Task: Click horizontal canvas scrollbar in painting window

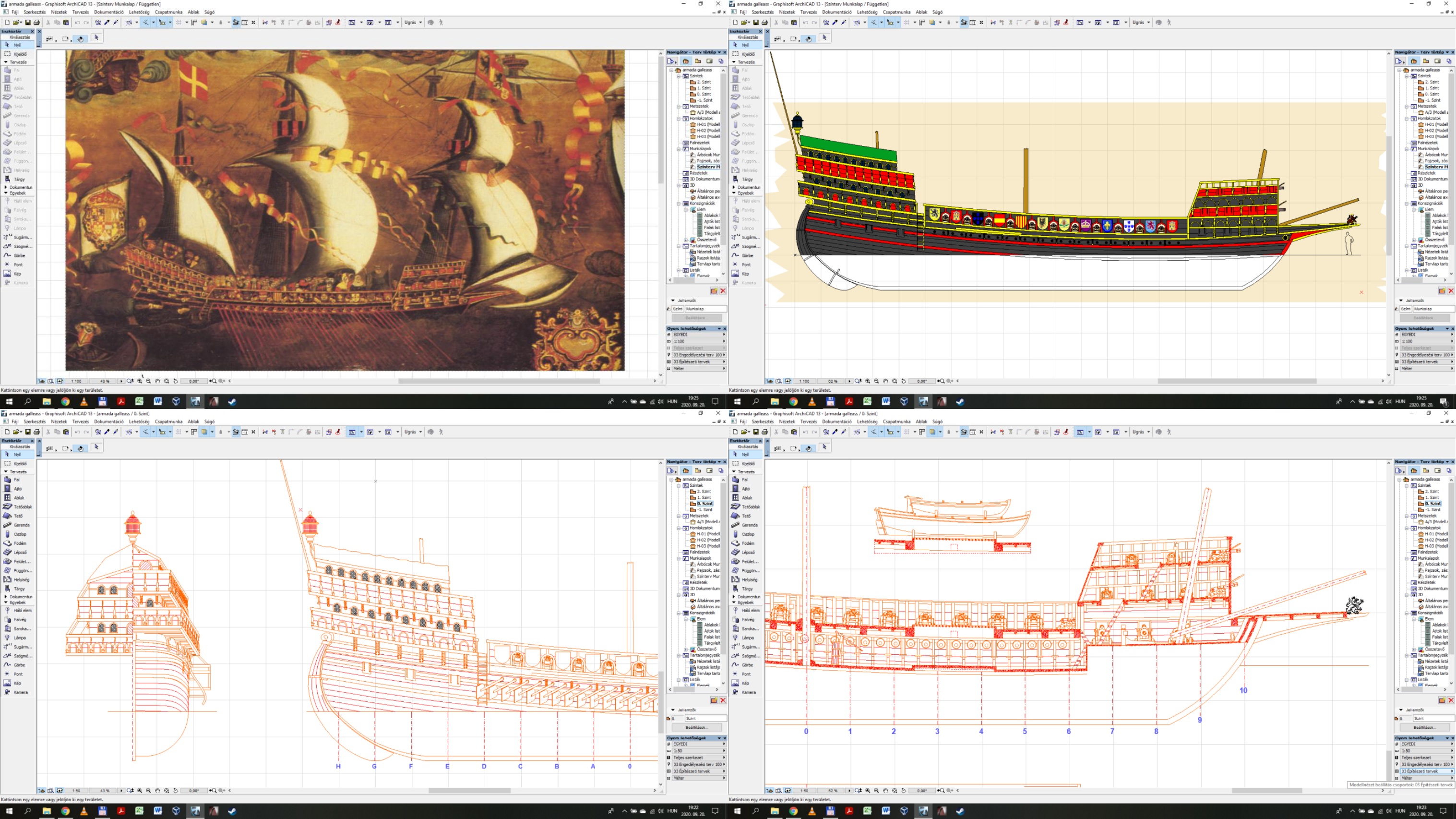Action: (x=499, y=381)
